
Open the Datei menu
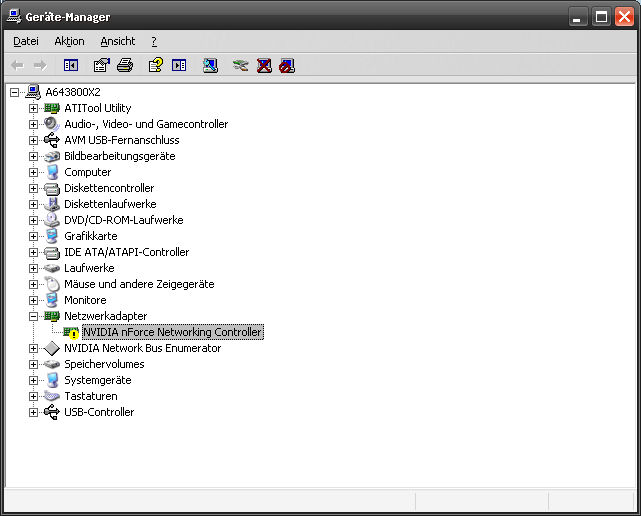click(x=26, y=41)
